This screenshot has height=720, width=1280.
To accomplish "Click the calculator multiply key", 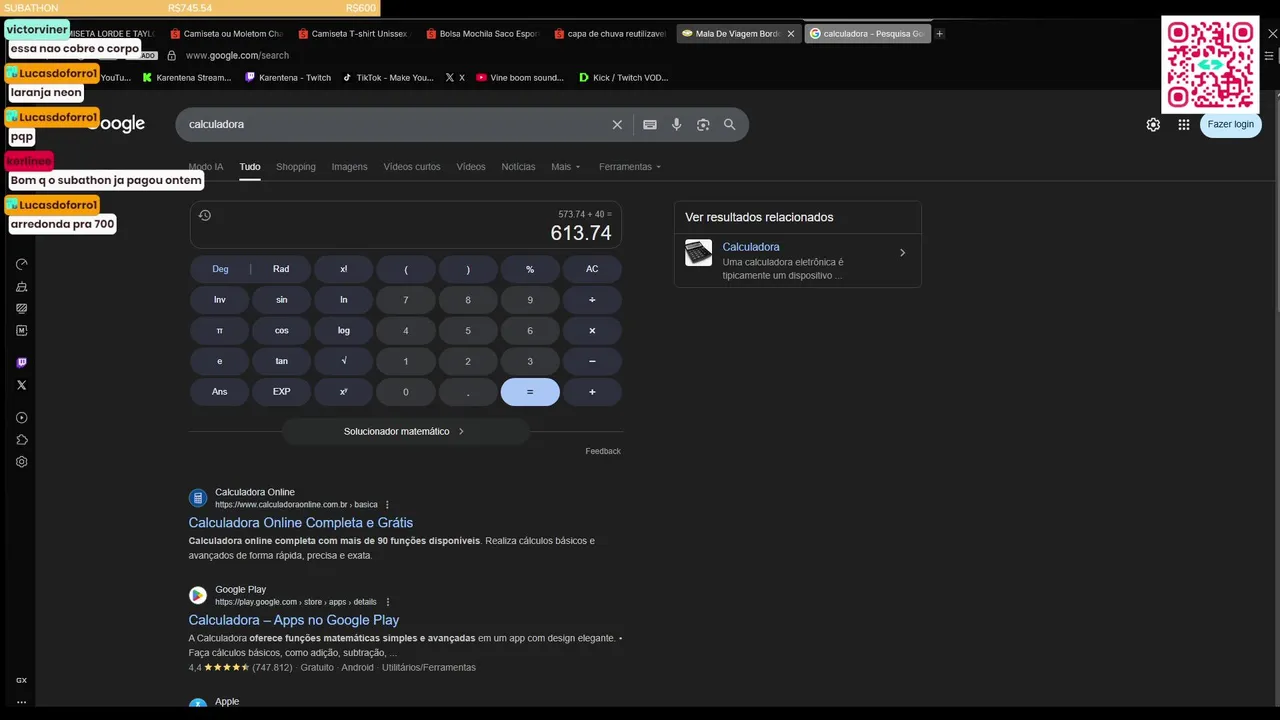I will pyautogui.click(x=592, y=331).
